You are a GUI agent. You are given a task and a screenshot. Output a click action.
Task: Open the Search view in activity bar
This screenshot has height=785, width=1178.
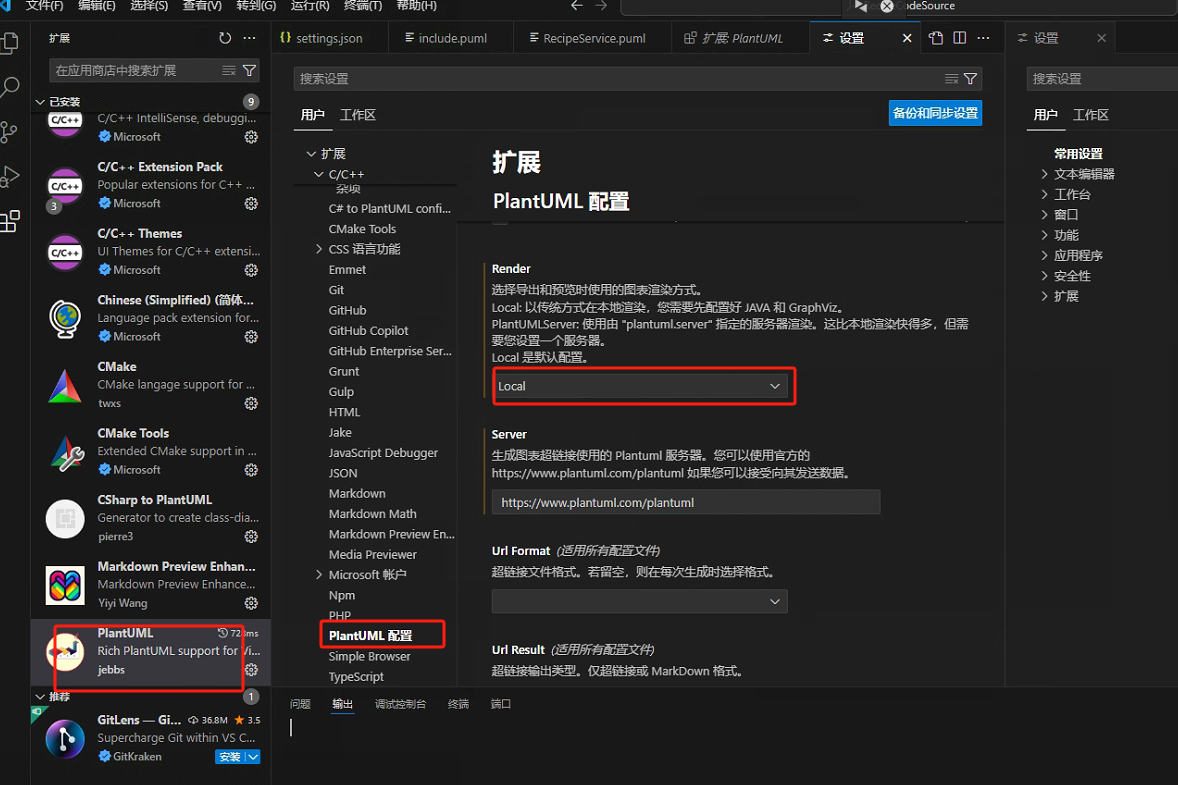tap(10, 87)
